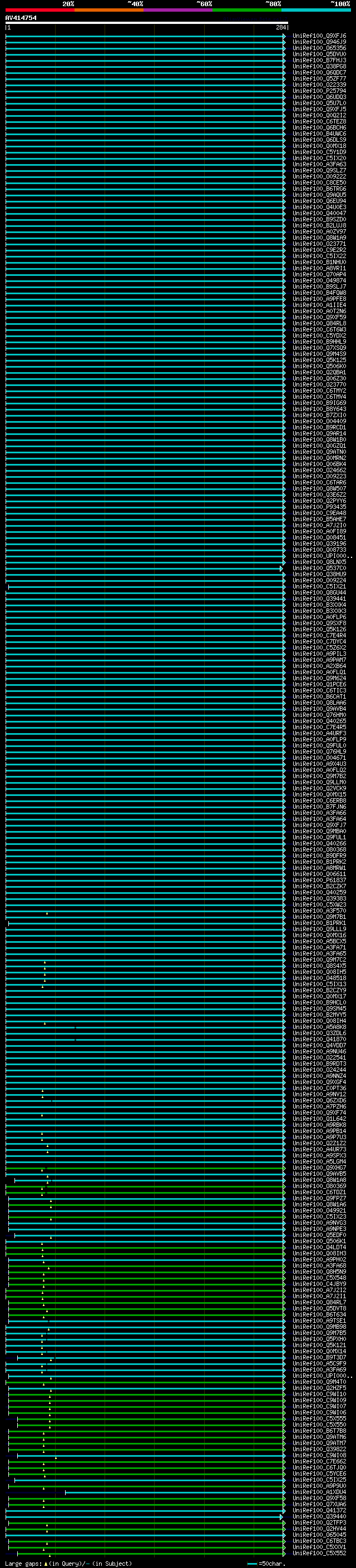The image size is (356, 1568).
Task: Select hit UniRef100_O22339
Action: point(319,85)
